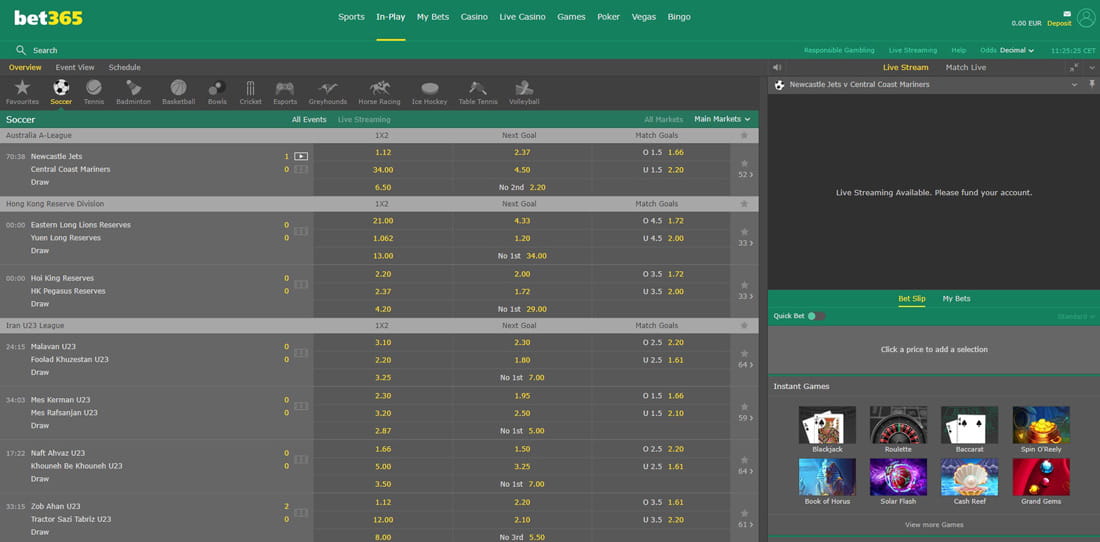Screen dimensions: 1100x542
Task: Select the Cricket sport icon
Action: coord(250,88)
